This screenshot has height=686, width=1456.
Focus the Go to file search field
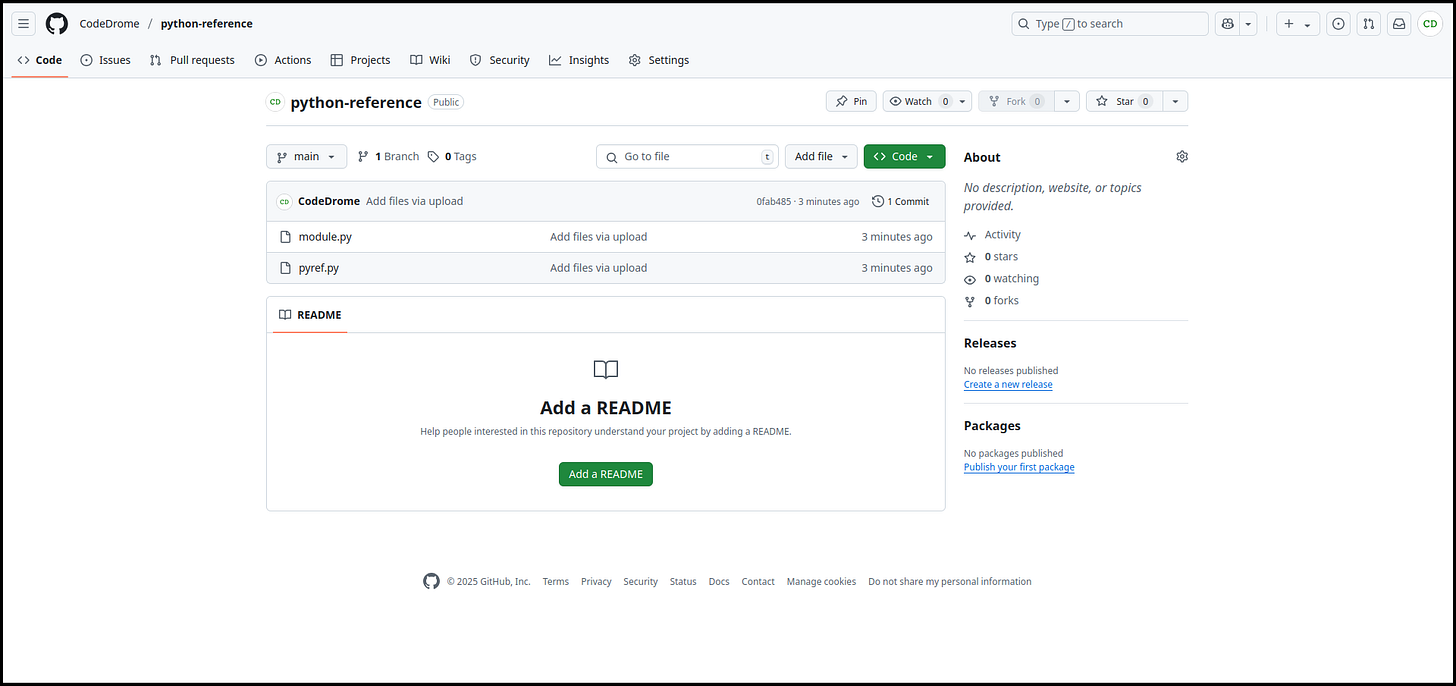688,156
